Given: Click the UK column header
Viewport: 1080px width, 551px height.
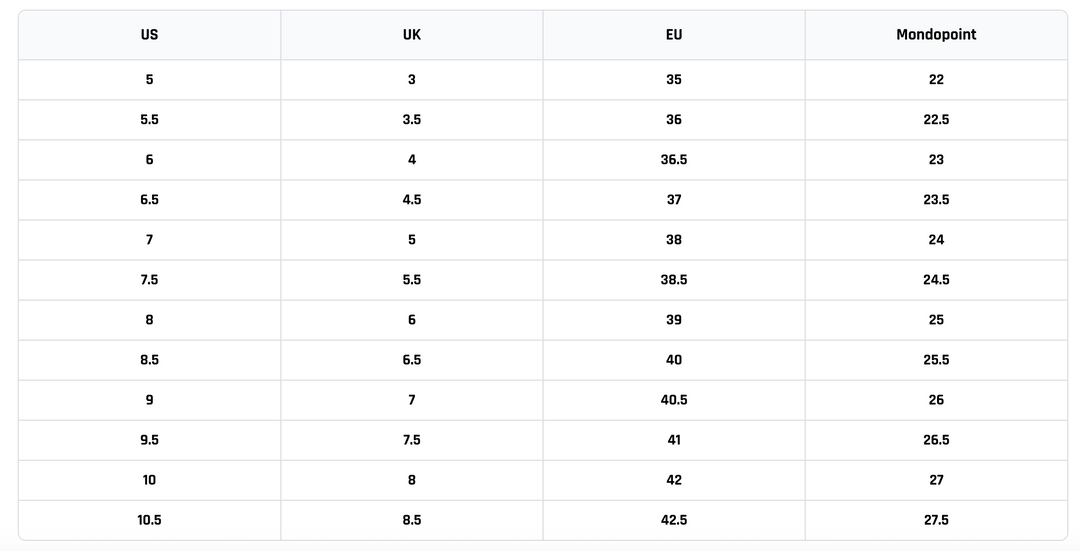Looking at the screenshot, I should tap(411, 35).
